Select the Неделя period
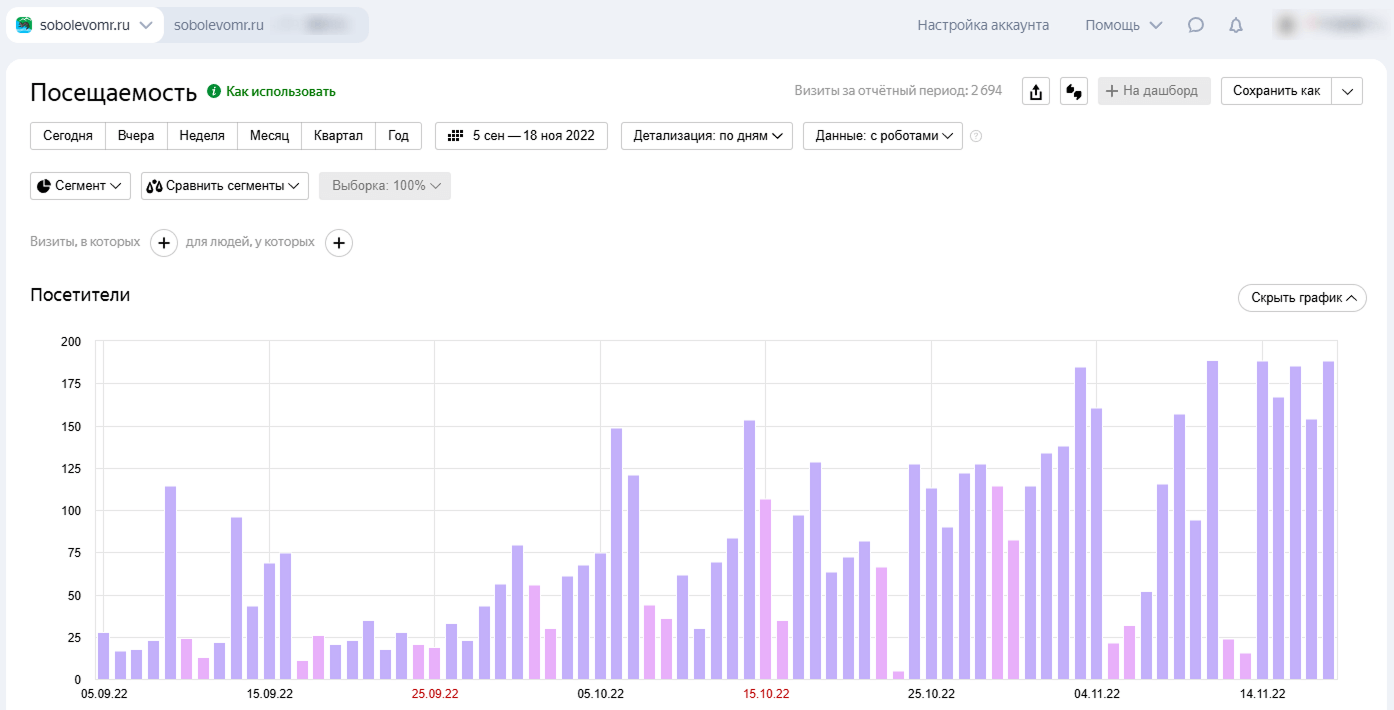 (x=202, y=136)
